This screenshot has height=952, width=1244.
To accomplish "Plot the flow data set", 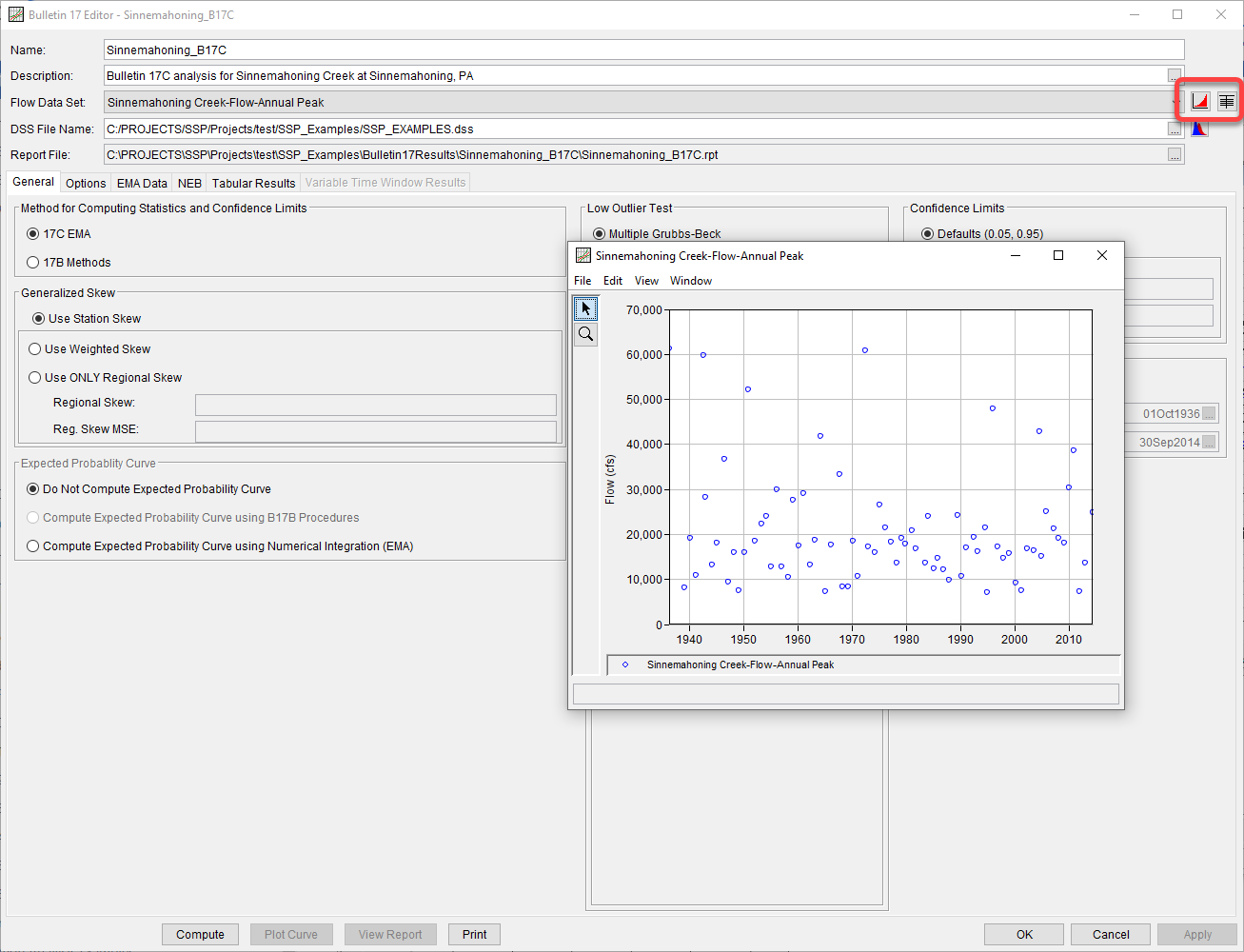I will 1200,102.
